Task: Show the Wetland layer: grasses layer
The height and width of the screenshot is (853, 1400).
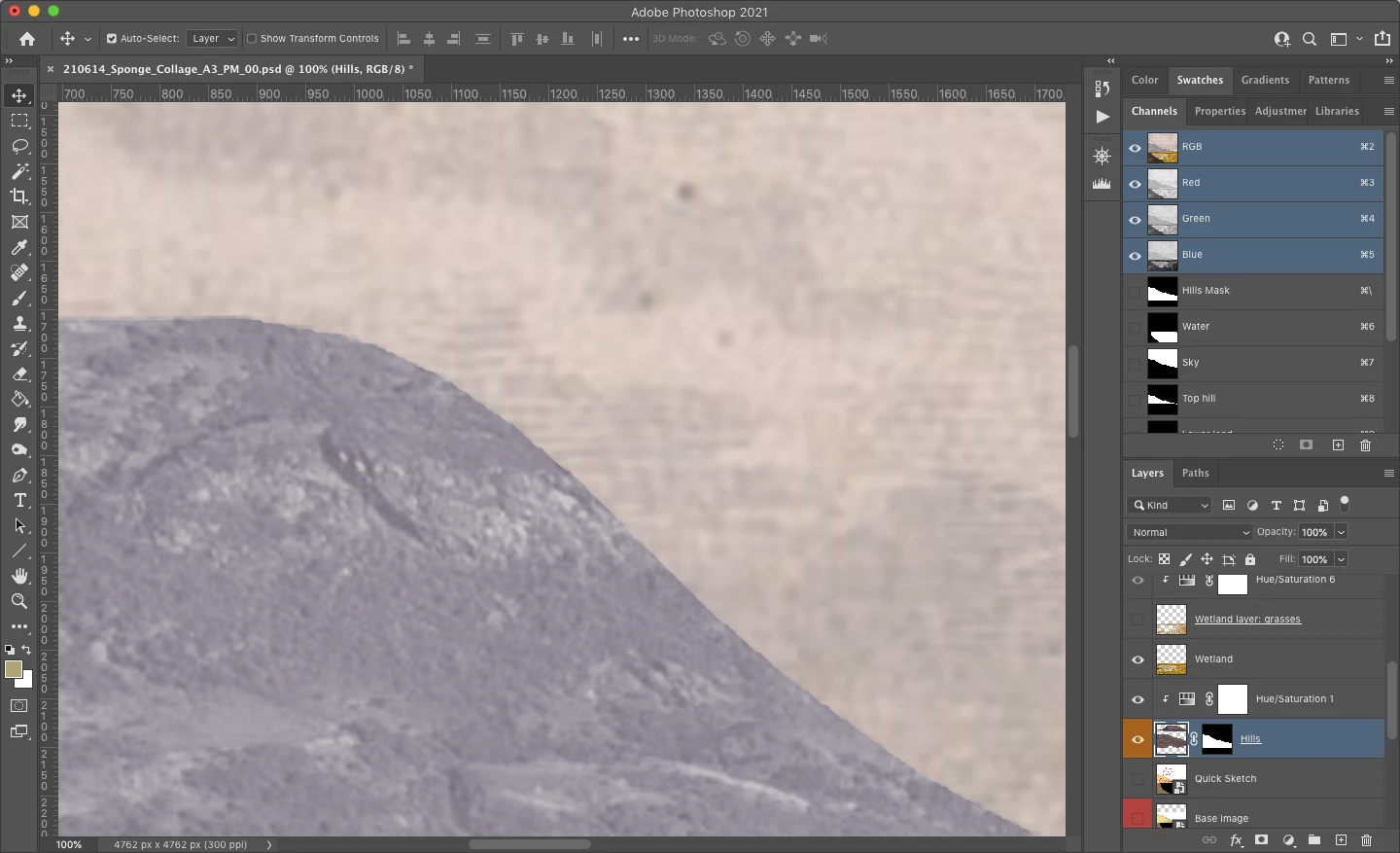Action: [1137, 620]
